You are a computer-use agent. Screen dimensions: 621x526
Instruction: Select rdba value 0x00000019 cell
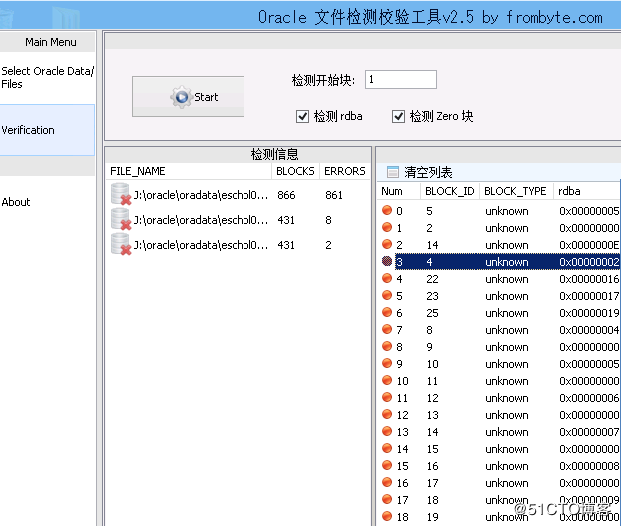(x=589, y=313)
